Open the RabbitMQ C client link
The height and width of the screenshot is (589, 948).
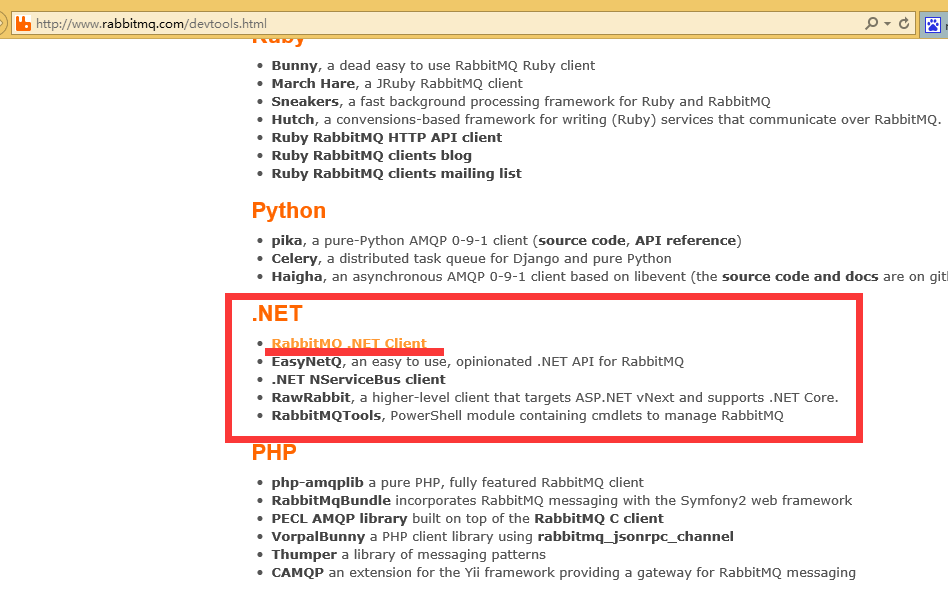599,519
